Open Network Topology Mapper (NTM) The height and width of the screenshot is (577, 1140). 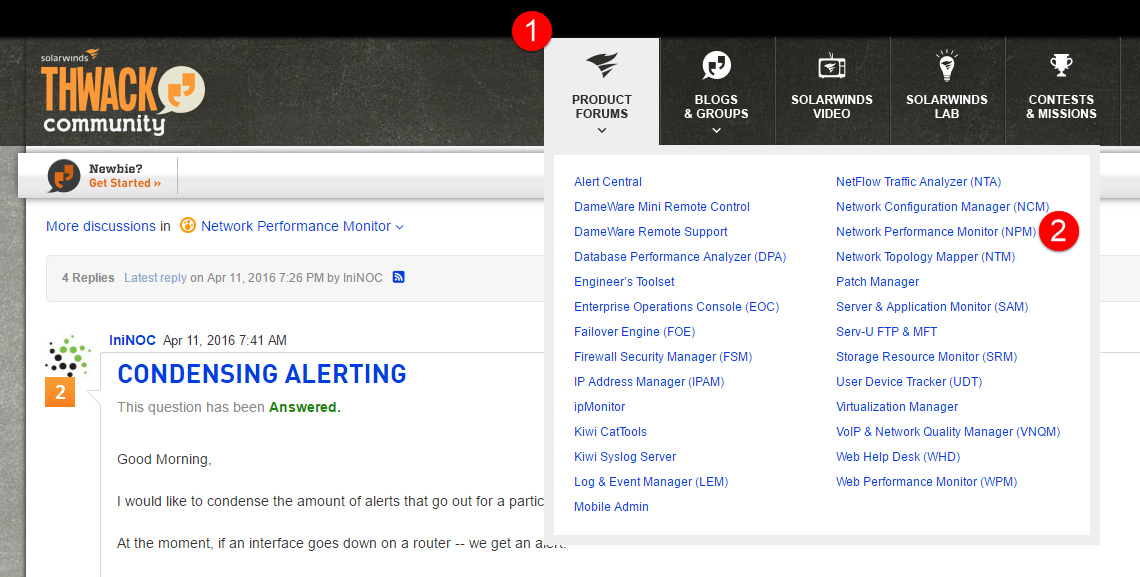pos(926,257)
